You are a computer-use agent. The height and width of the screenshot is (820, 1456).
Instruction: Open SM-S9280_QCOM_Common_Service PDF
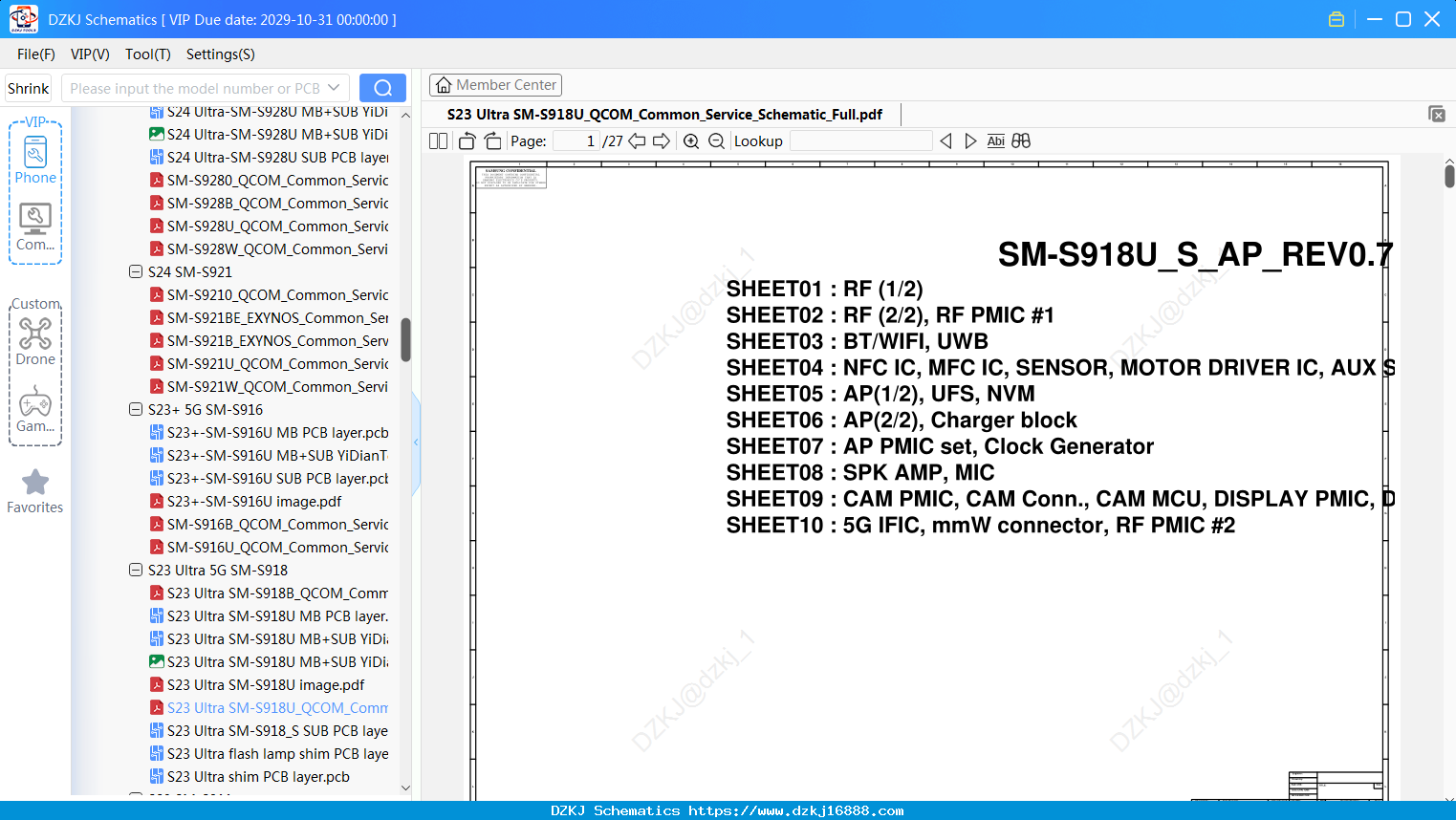pyautogui.click(x=270, y=180)
